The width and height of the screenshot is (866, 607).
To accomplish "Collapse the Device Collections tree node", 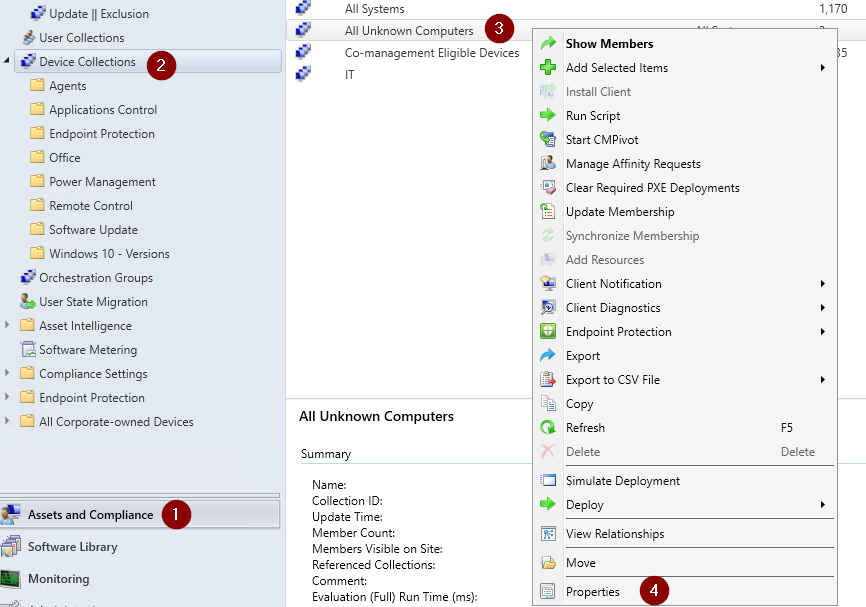I will pos(7,60).
